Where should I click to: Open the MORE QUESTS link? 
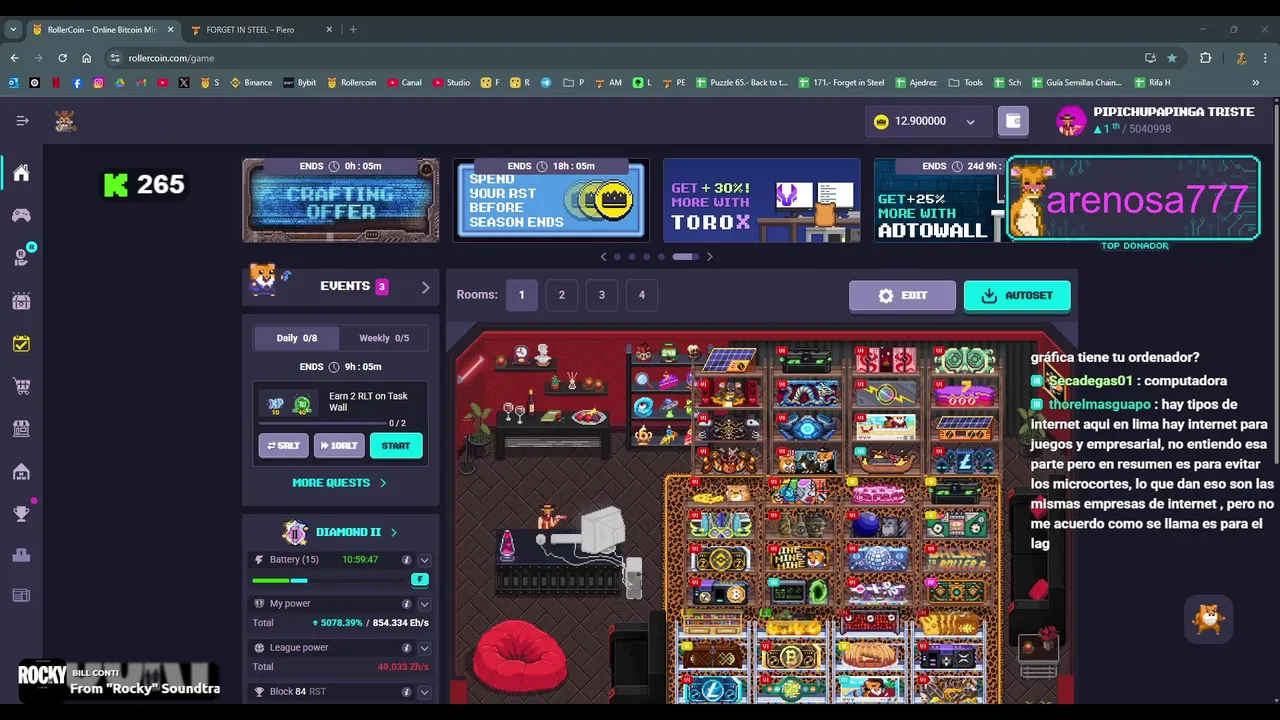click(x=339, y=483)
